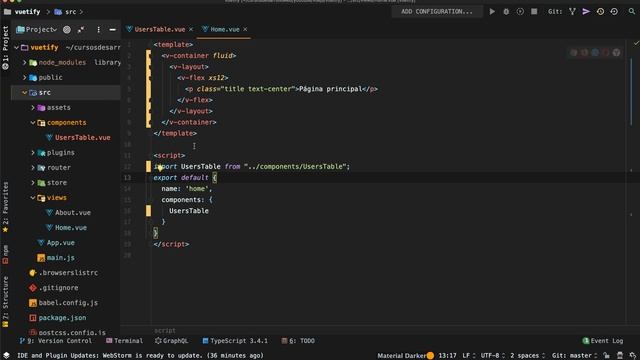The width and height of the screenshot is (640, 360).
Task: Click Run with Coverage icon
Action: [x=520, y=12]
